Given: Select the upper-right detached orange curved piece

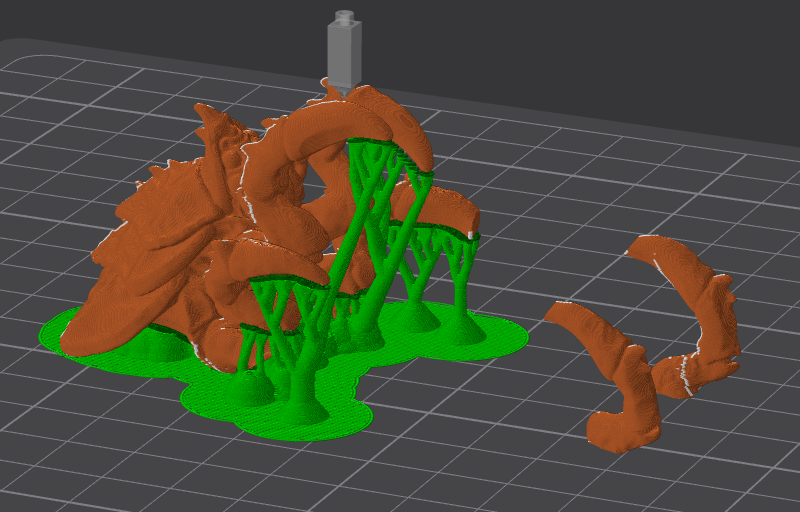Looking at the screenshot, I should (x=696, y=316).
